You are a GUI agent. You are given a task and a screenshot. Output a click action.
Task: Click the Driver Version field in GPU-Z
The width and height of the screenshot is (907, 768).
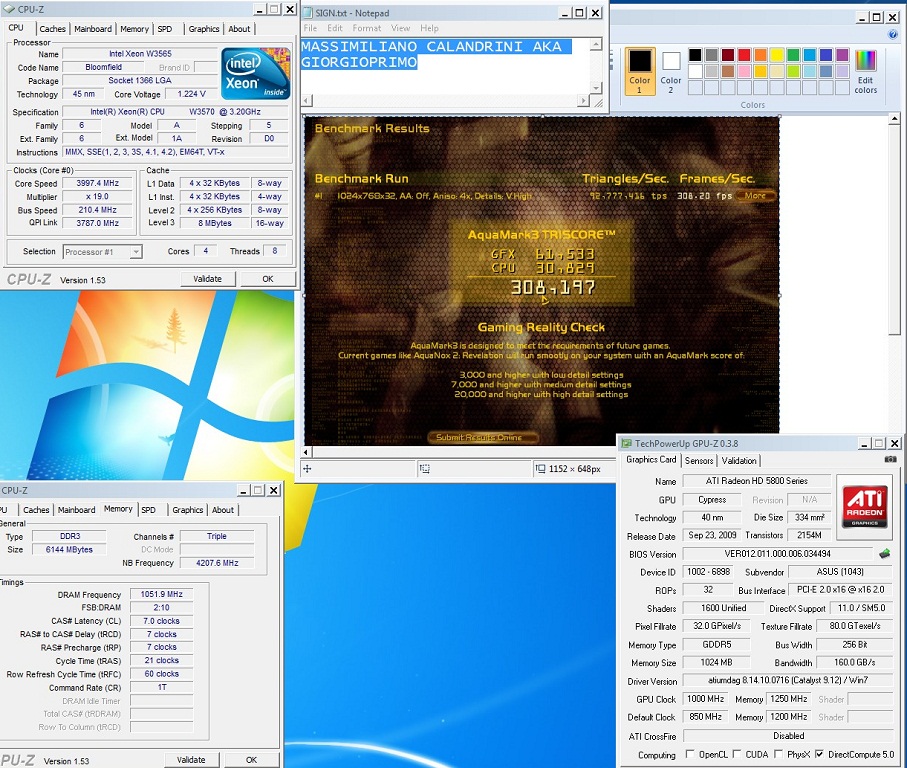[788, 681]
